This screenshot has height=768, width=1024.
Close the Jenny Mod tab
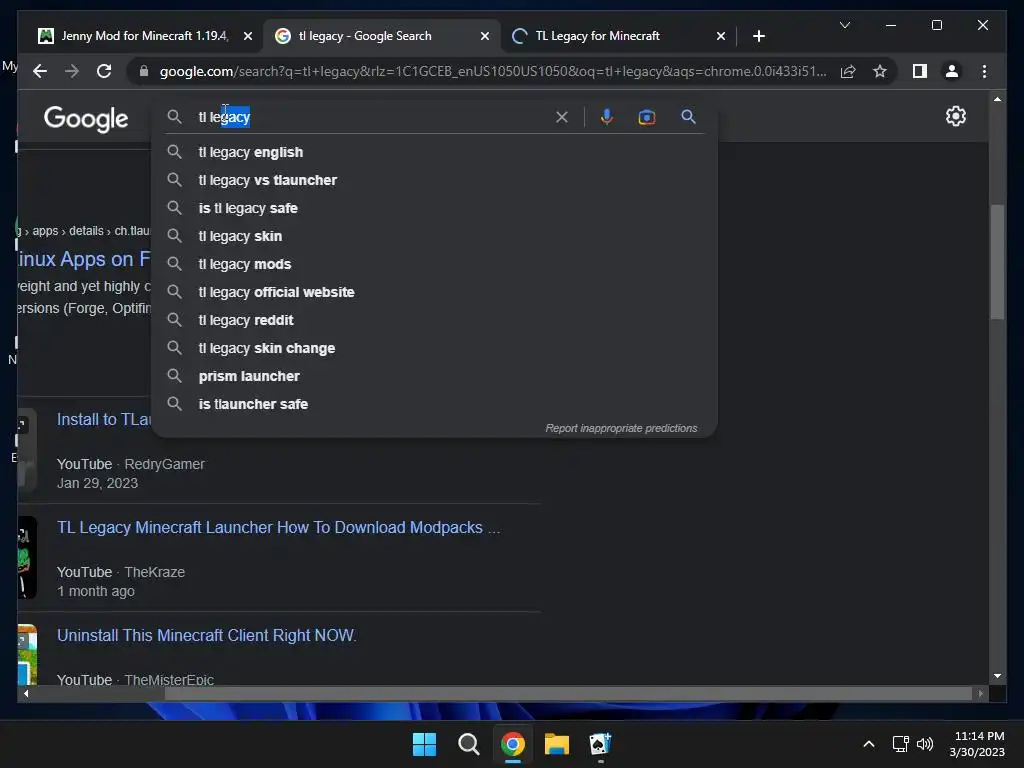tap(248, 37)
